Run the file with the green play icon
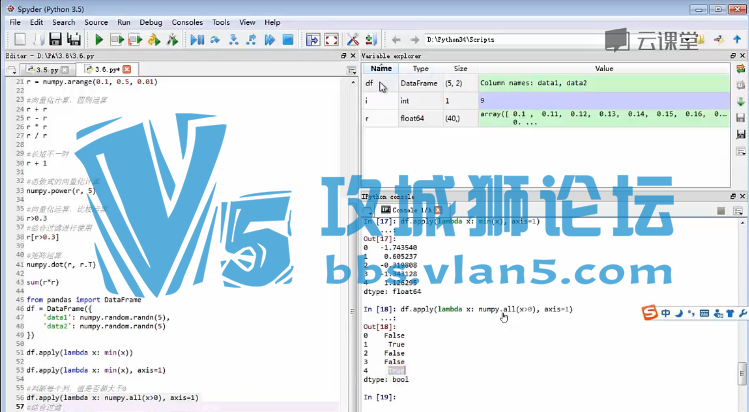Image resolution: width=749 pixels, height=412 pixels. tap(99, 39)
